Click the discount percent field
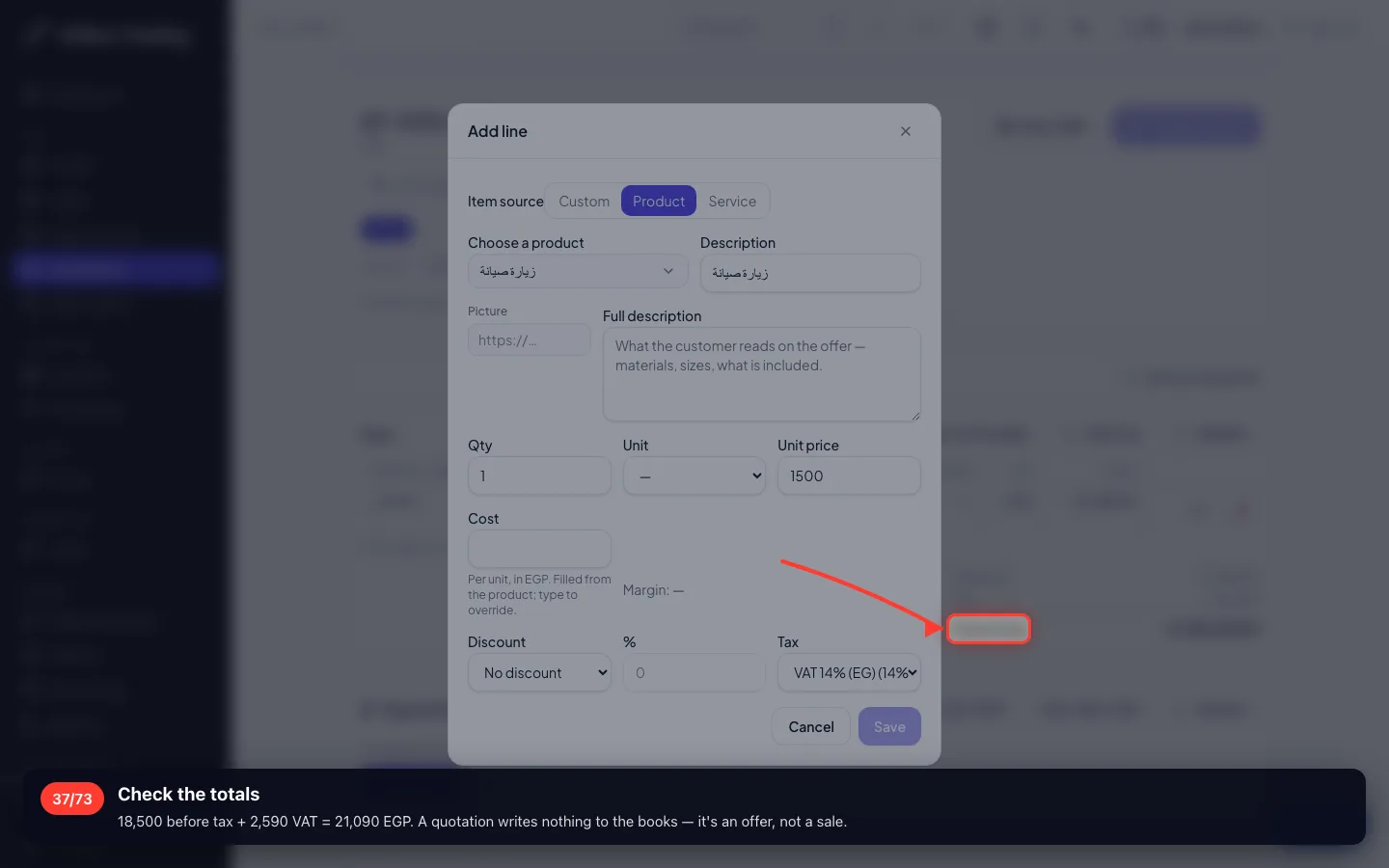This screenshot has width=1389, height=868. click(694, 672)
